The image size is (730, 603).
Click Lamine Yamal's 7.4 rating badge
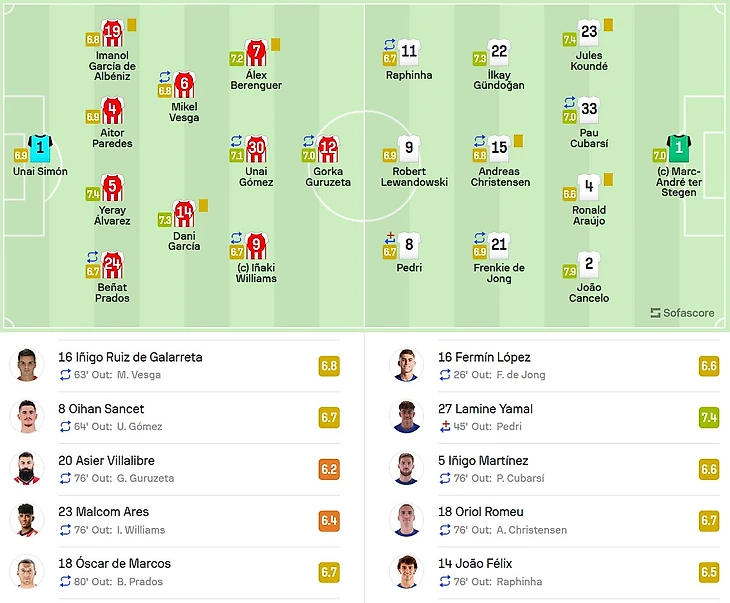pos(709,417)
